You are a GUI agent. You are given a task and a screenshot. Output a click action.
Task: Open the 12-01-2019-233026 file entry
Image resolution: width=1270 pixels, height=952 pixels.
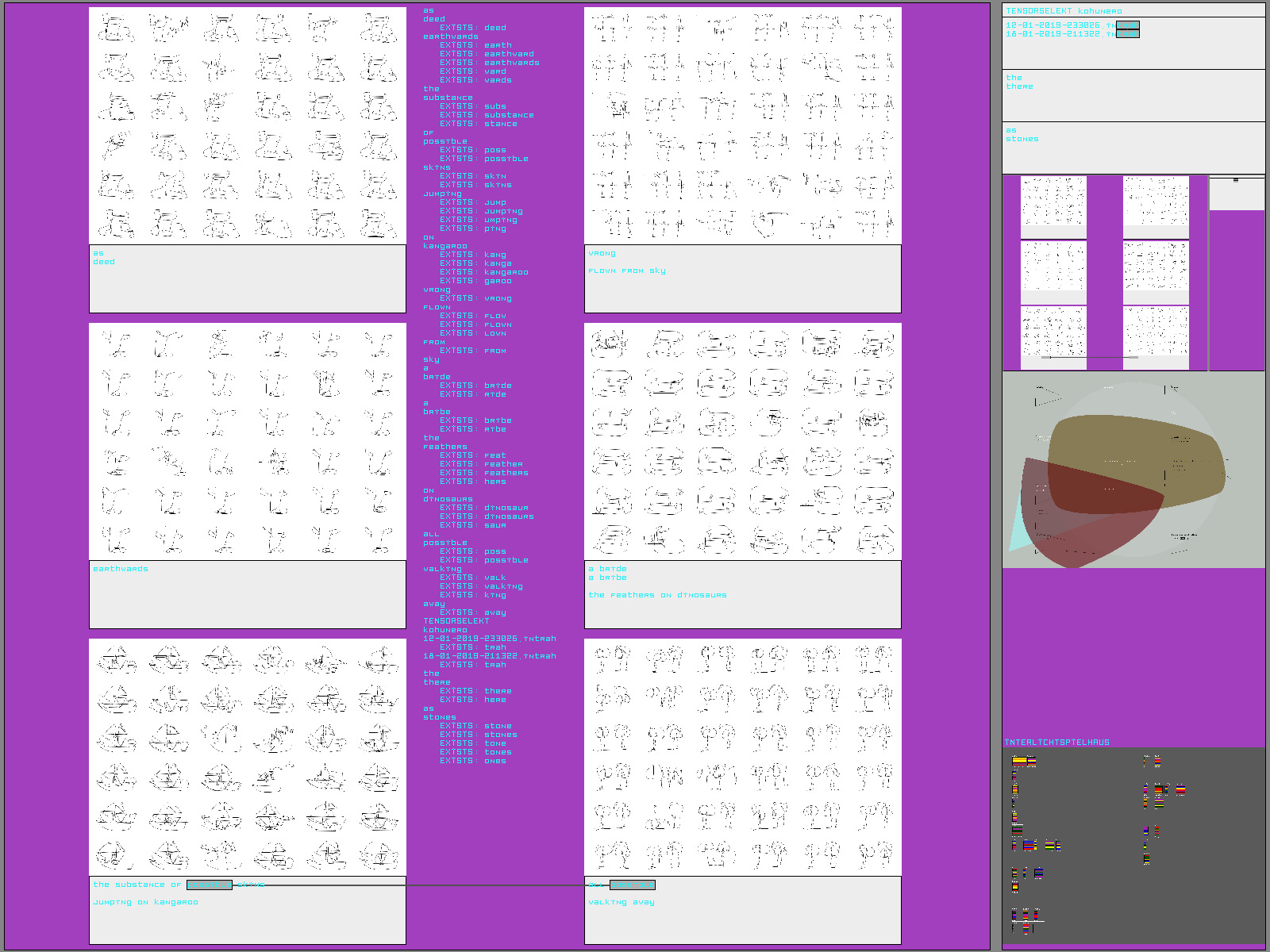click(x=1060, y=25)
